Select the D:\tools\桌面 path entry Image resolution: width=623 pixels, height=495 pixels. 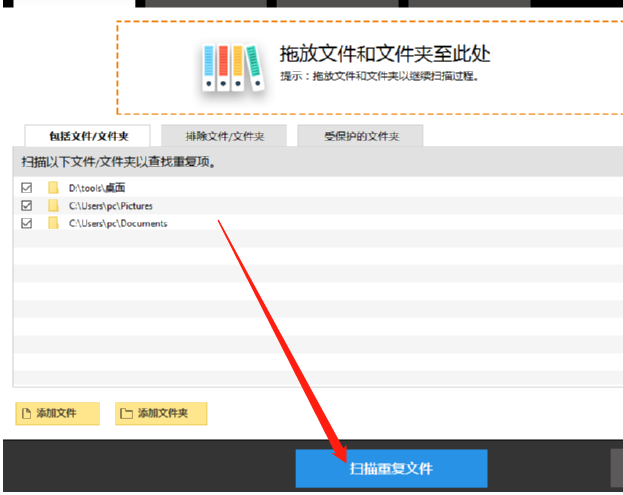tap(97, 188)
